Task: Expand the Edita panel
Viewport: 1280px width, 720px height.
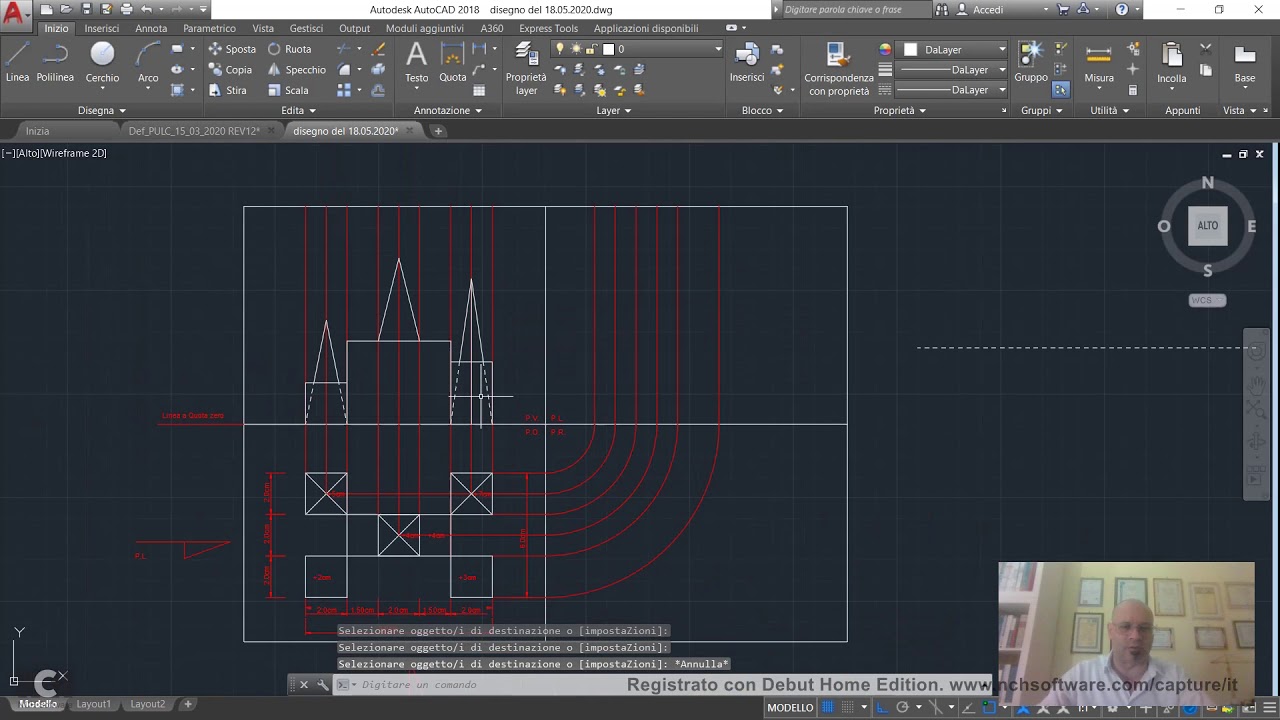Action: point(298,111)
